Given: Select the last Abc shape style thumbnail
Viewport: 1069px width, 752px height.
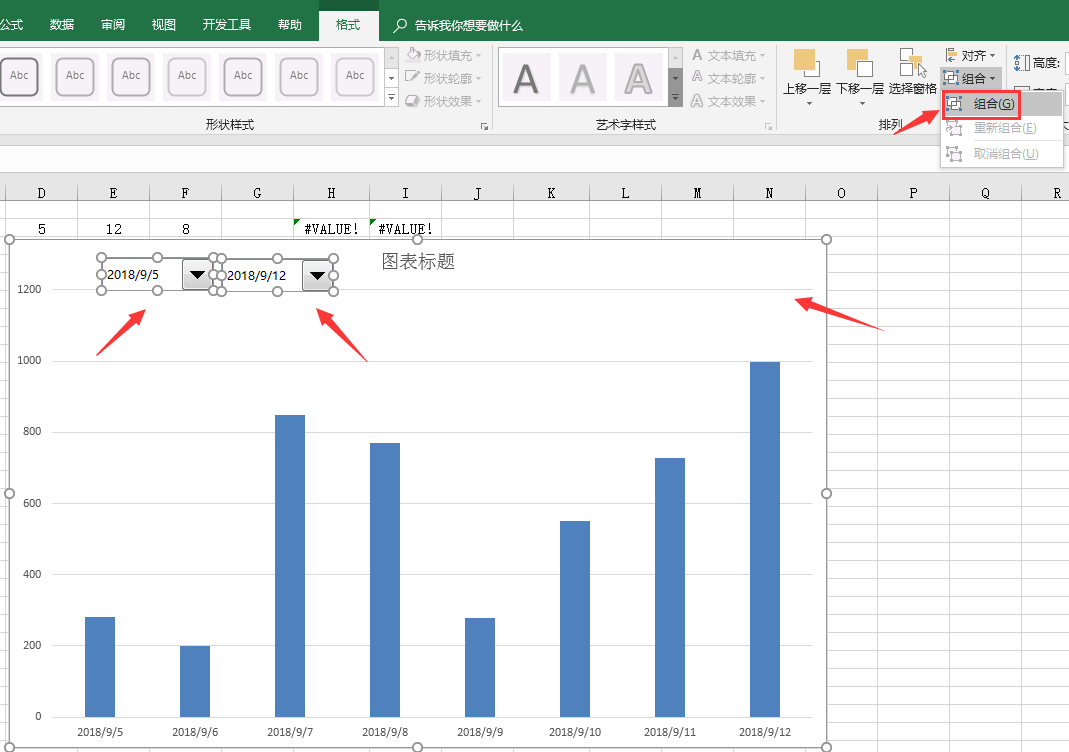Looking at the screenshot, I should tap(355, 76).
